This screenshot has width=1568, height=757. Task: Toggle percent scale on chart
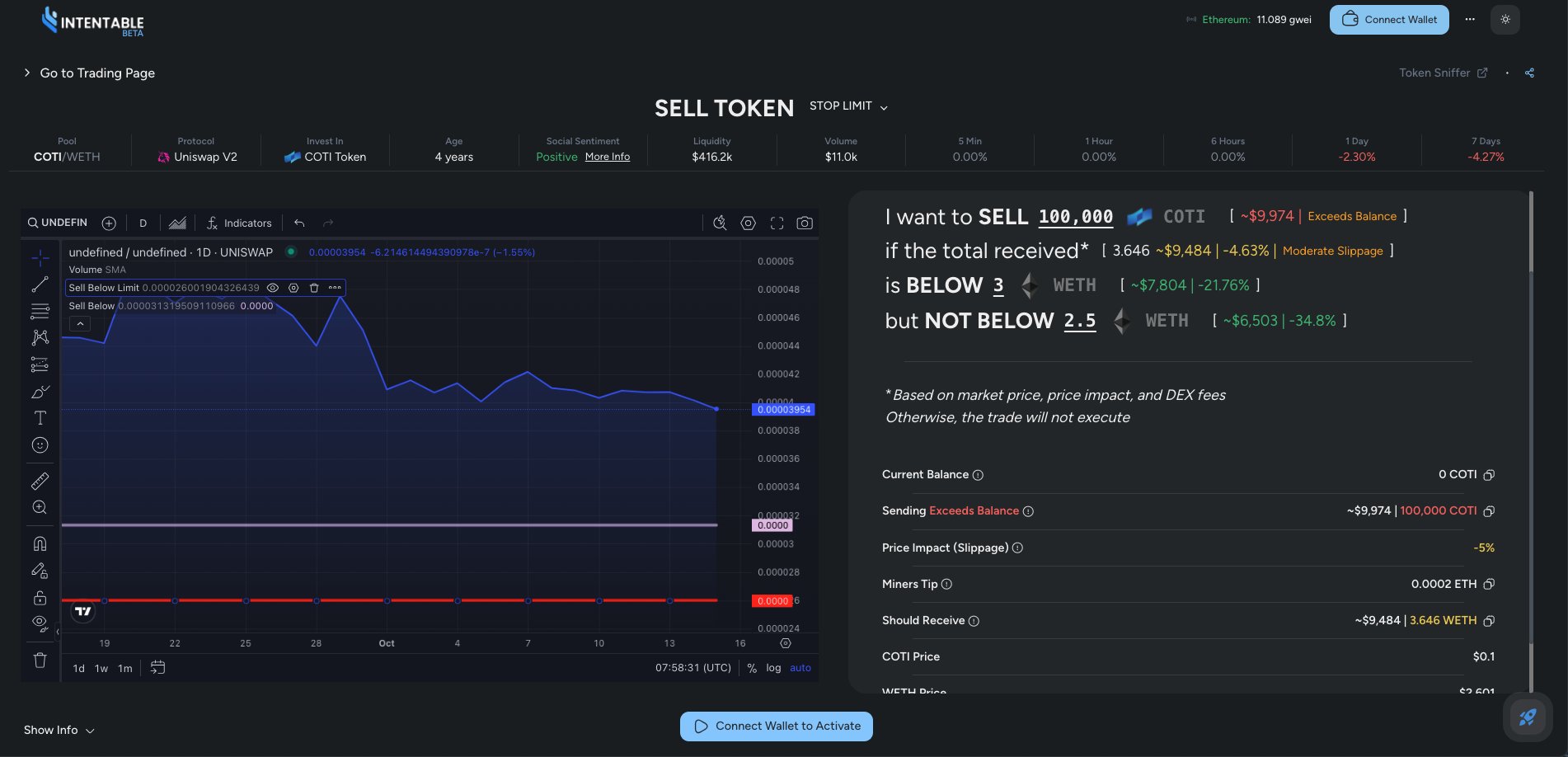pyautogui.click(x=752, y=668)
